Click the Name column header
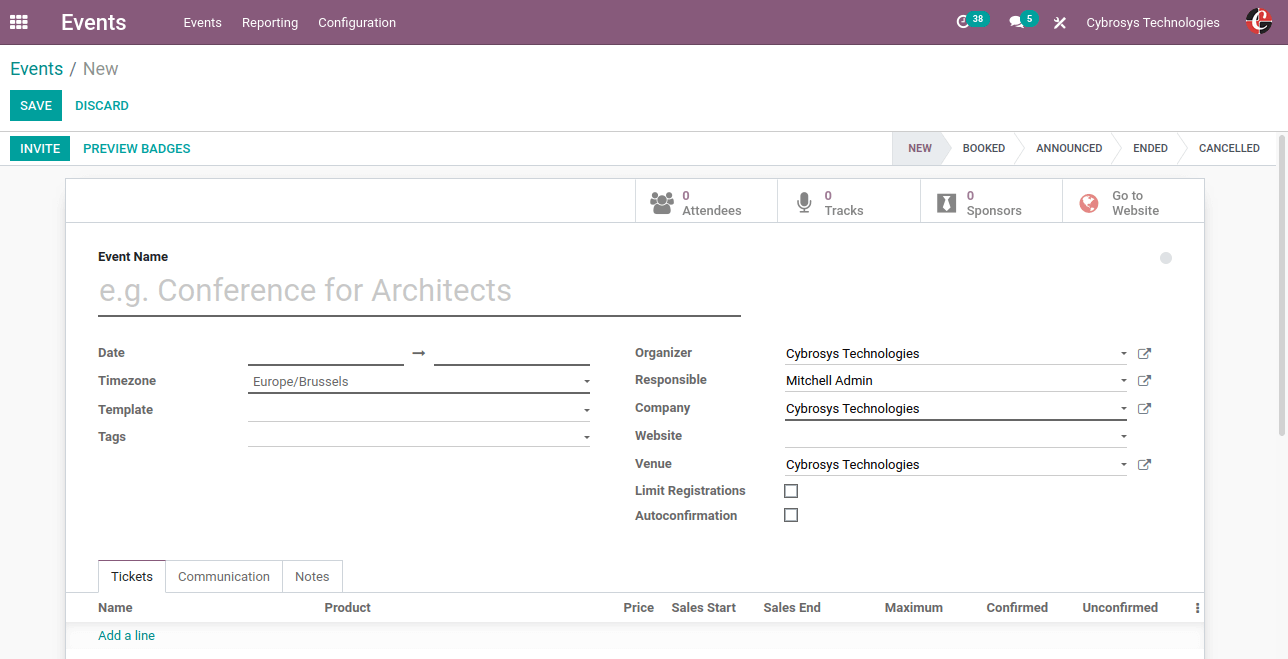The image size is (1288, 659). pos(115,608)
